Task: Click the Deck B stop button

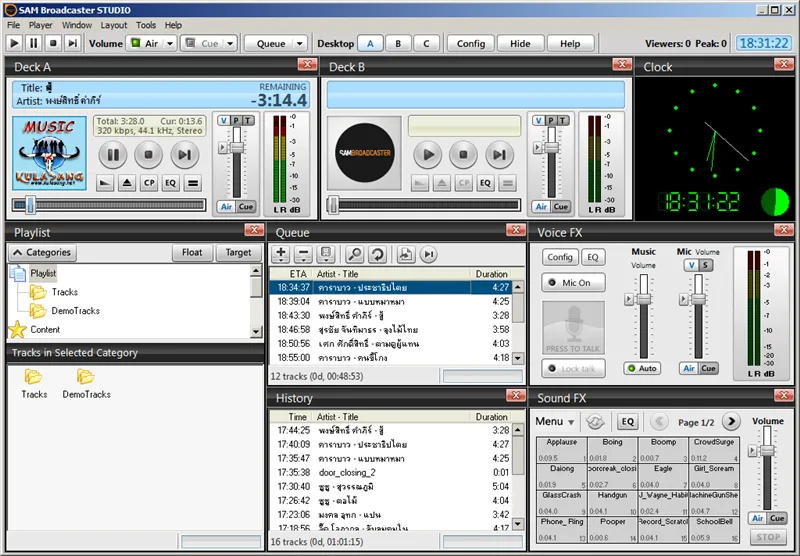Action: [463, 154]
